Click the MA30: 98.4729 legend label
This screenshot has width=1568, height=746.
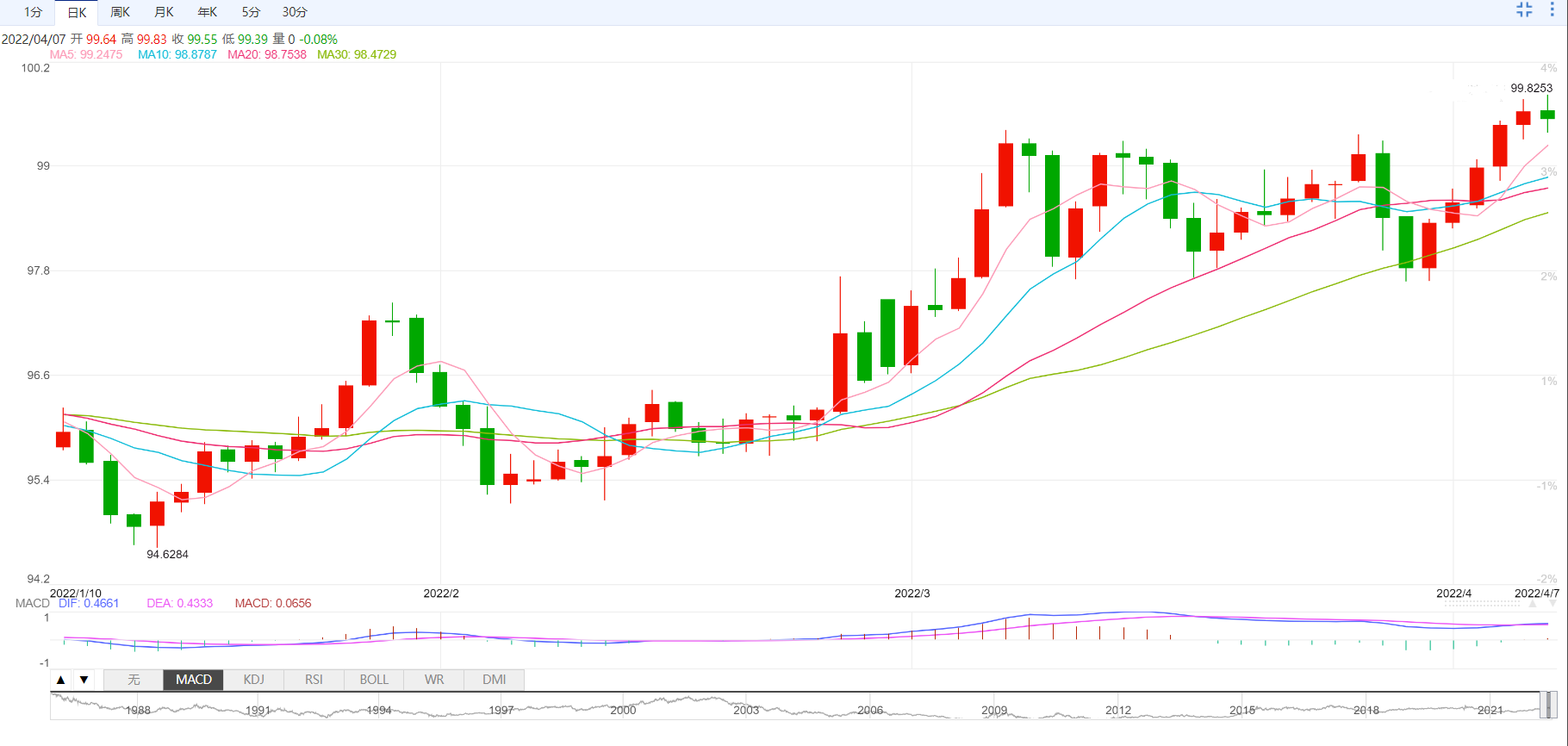[357, 54]
